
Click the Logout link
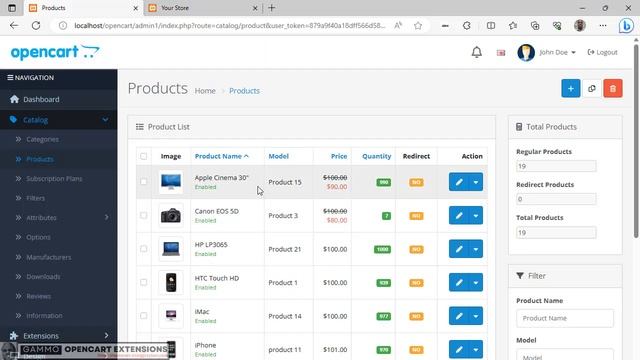(x=602, y=52)
